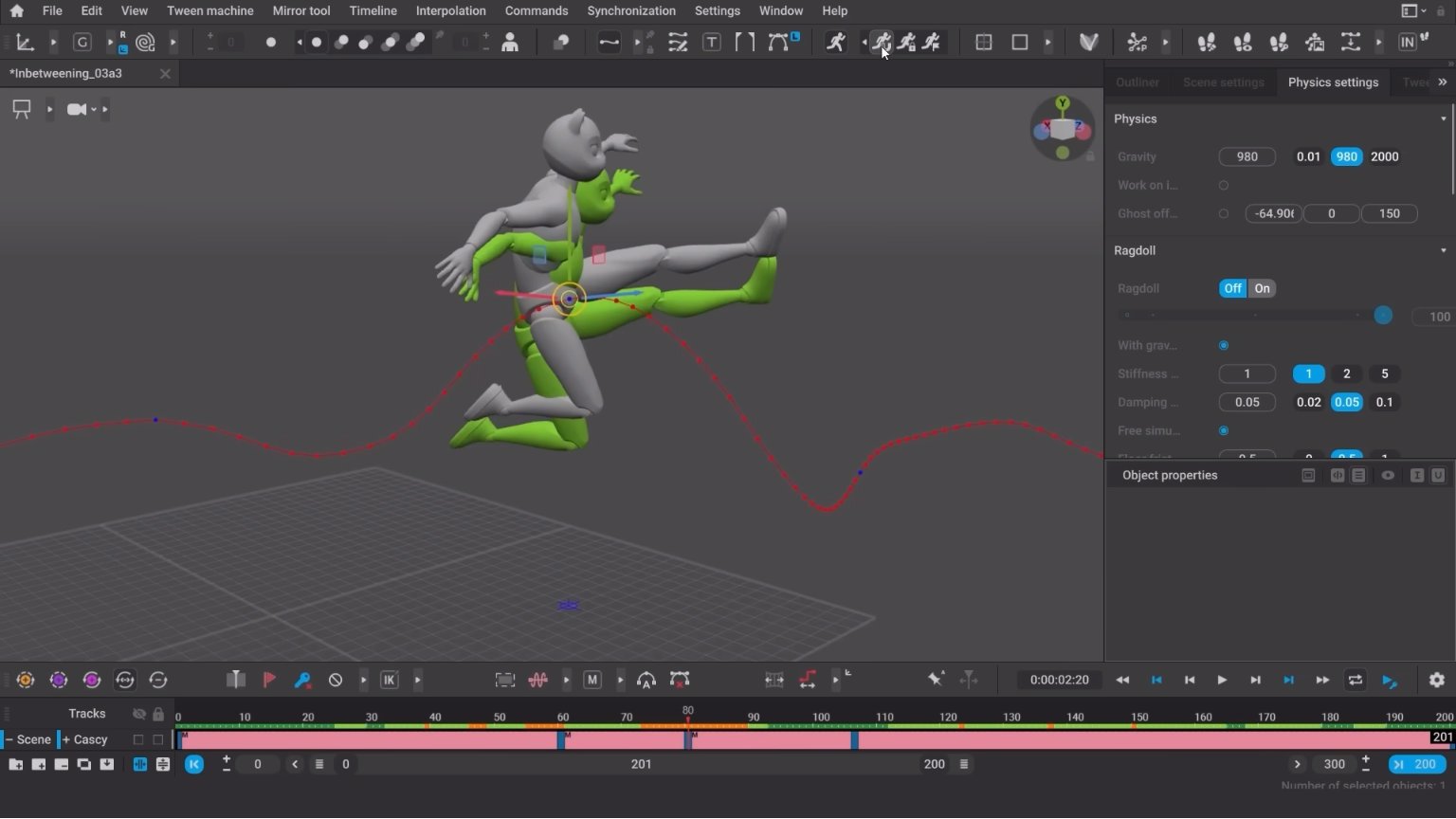Click the character figure toolbar icon
Screen dimensions: 1456x819
pos(510,43)
